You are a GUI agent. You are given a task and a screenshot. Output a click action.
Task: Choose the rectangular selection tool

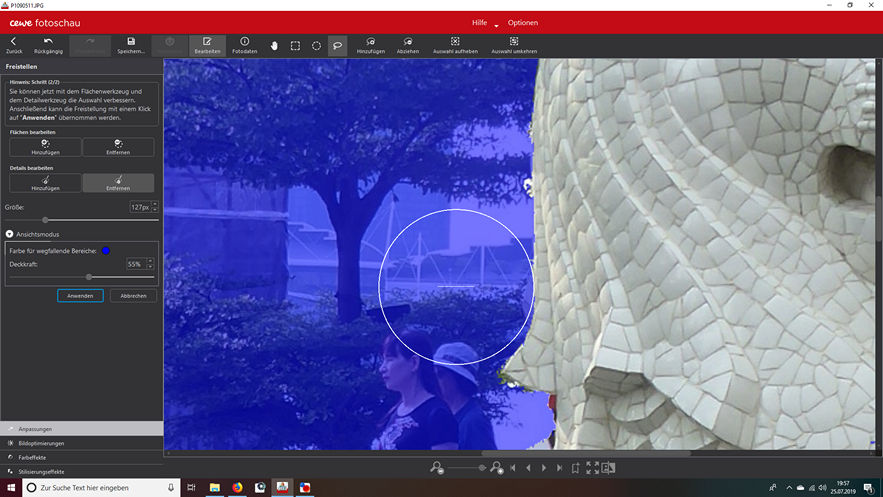tap(295, 45)
